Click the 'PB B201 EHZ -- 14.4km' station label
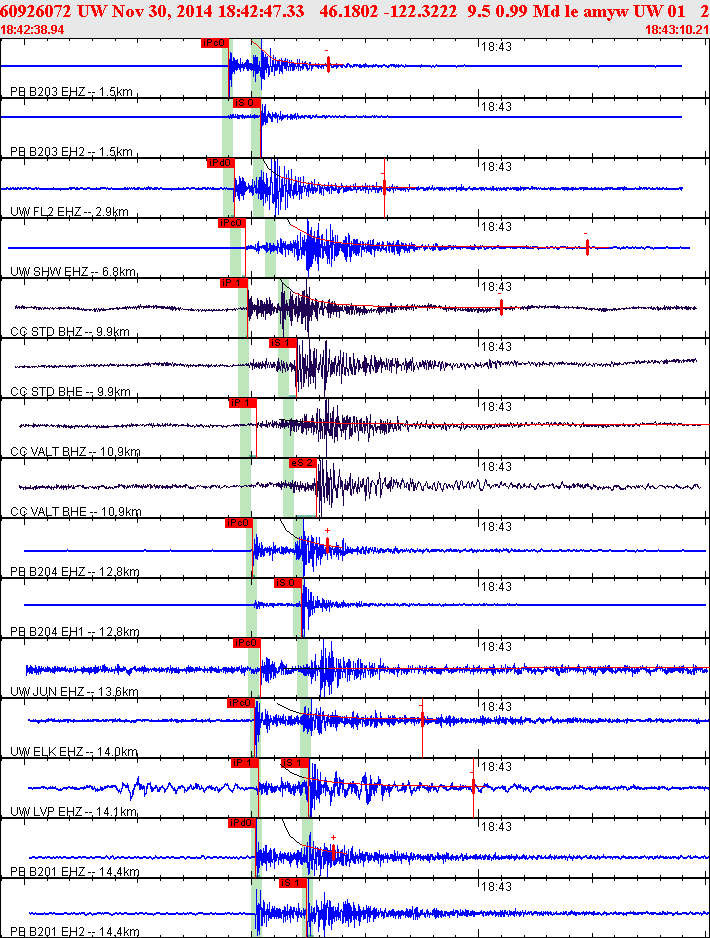This screenshot has width=710, height=938. click(x=75, y=872)
